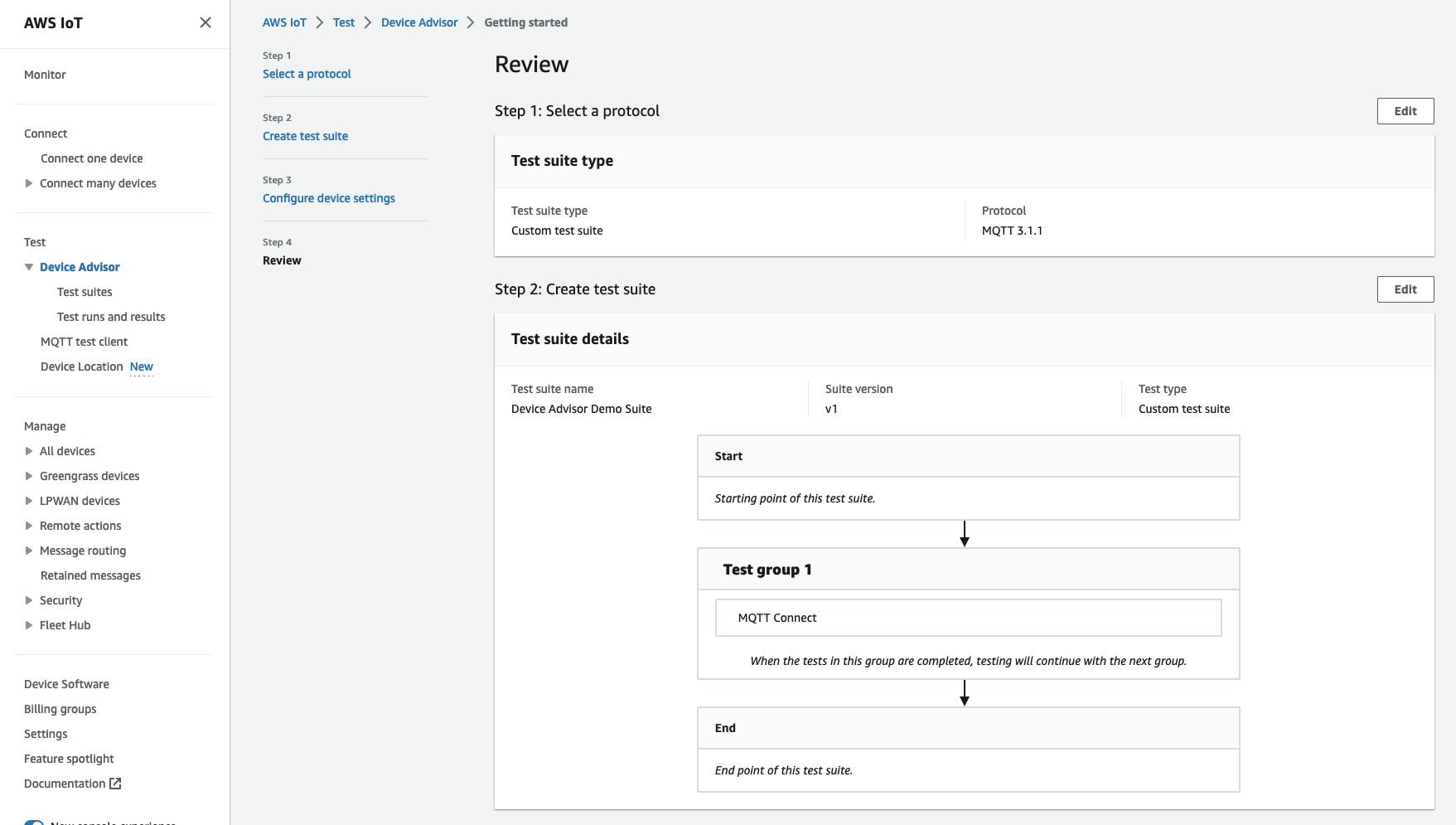Image resolution: width=1456 pixels, height=825 pixels.
Task: Select the MQTT Connect test block
Action: pyautogui.click(x=967, y=617)
